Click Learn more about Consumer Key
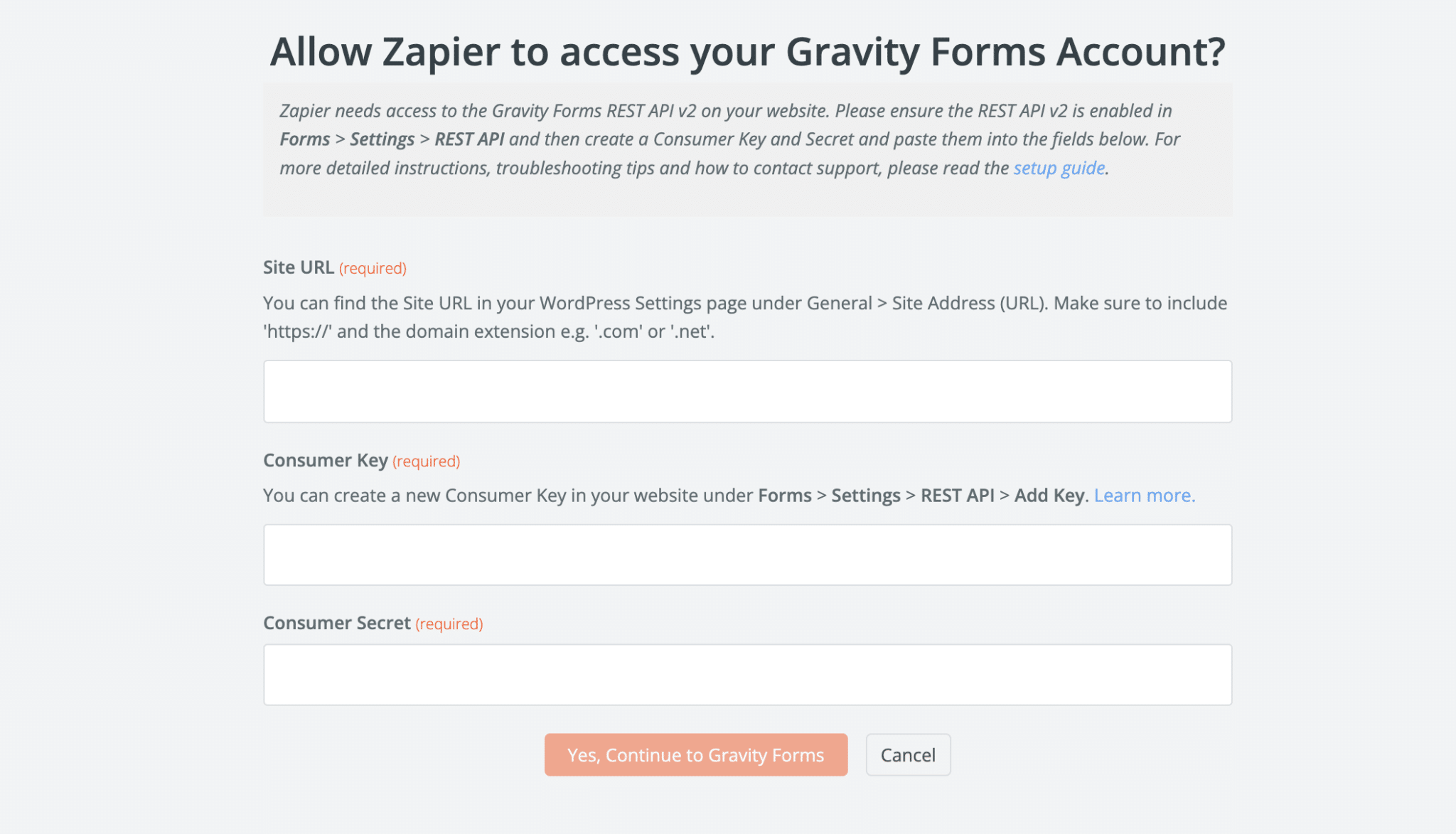Screen dimensions: 1456x834 coord(1144,495)
